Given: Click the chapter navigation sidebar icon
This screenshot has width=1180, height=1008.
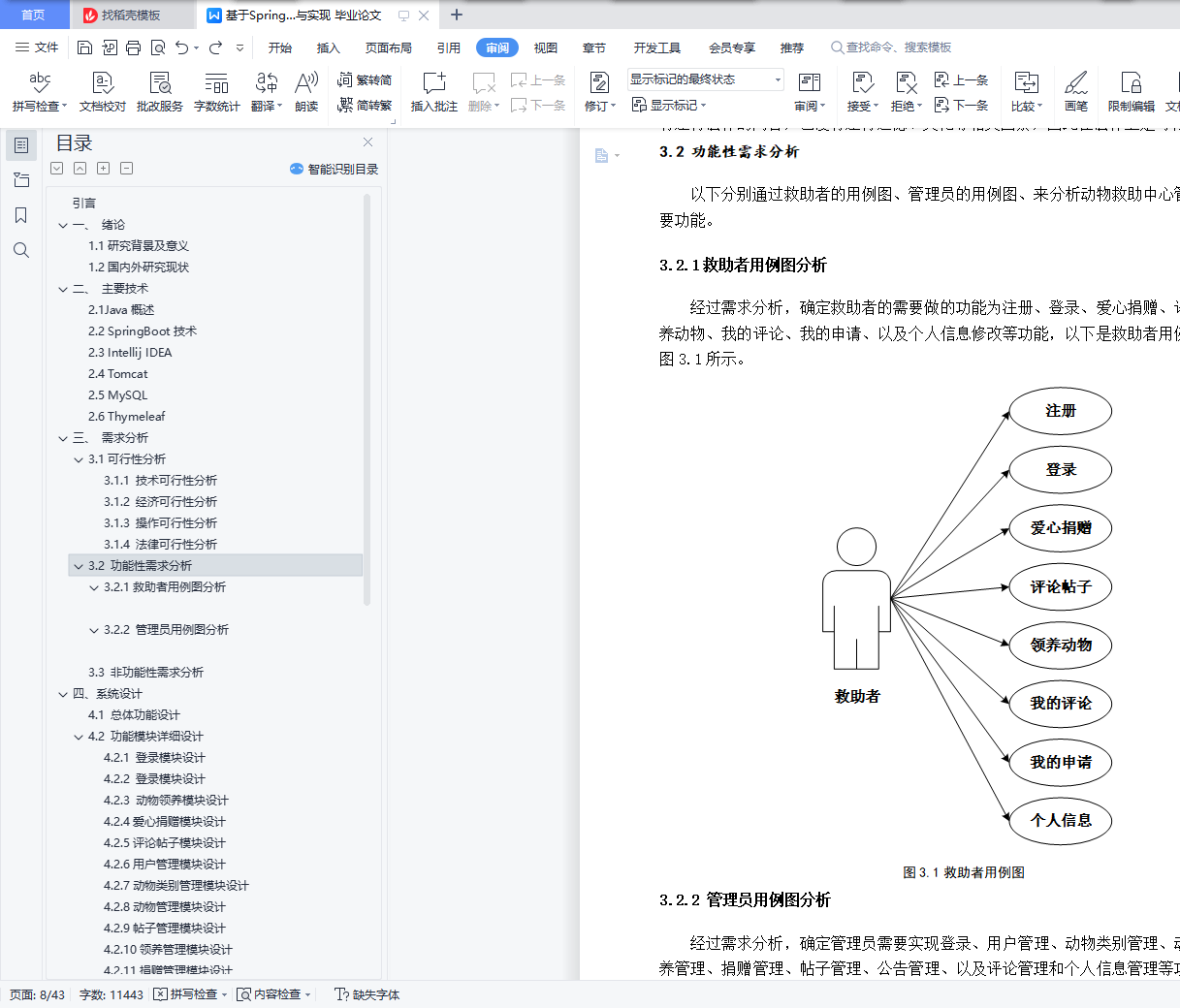Looking at the screenshot, I should click(x=21, y=180).
